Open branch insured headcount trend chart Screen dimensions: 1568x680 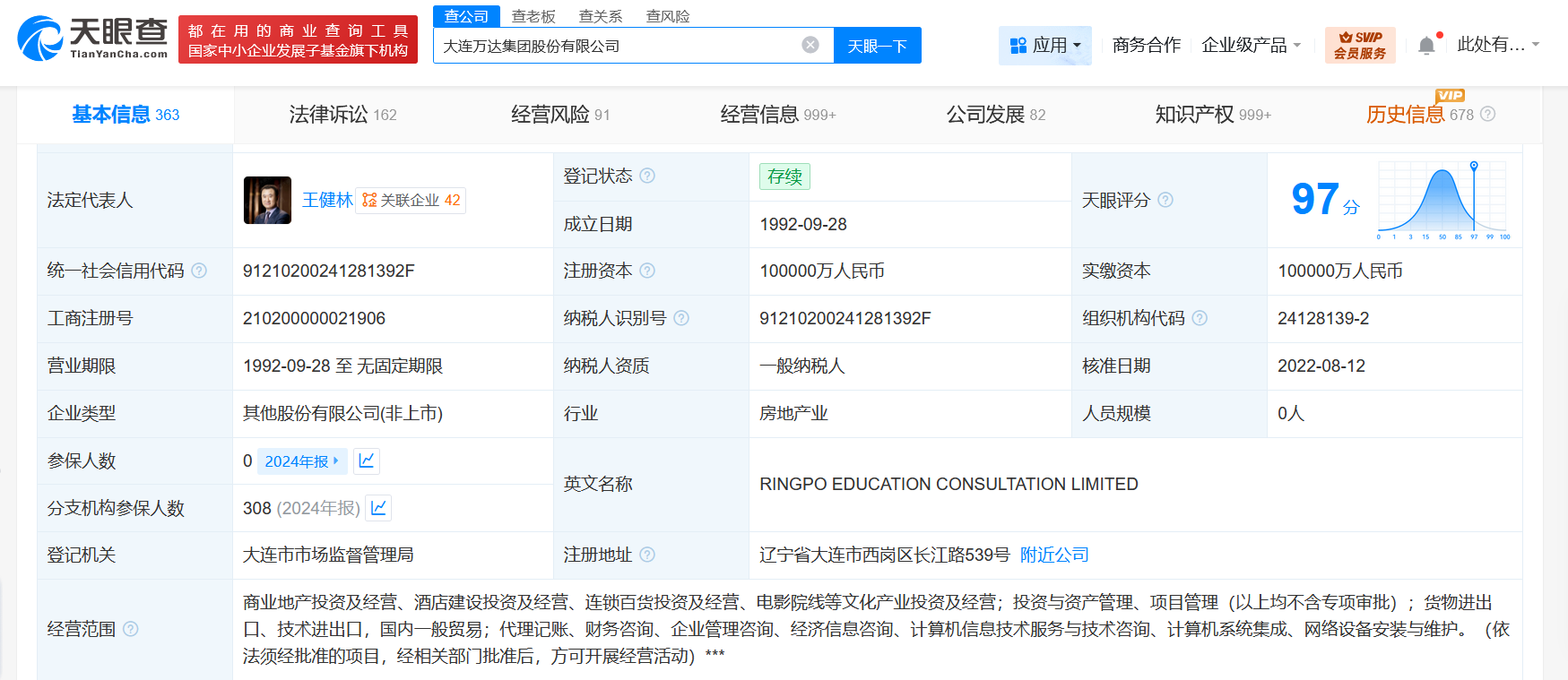[378, 508]
